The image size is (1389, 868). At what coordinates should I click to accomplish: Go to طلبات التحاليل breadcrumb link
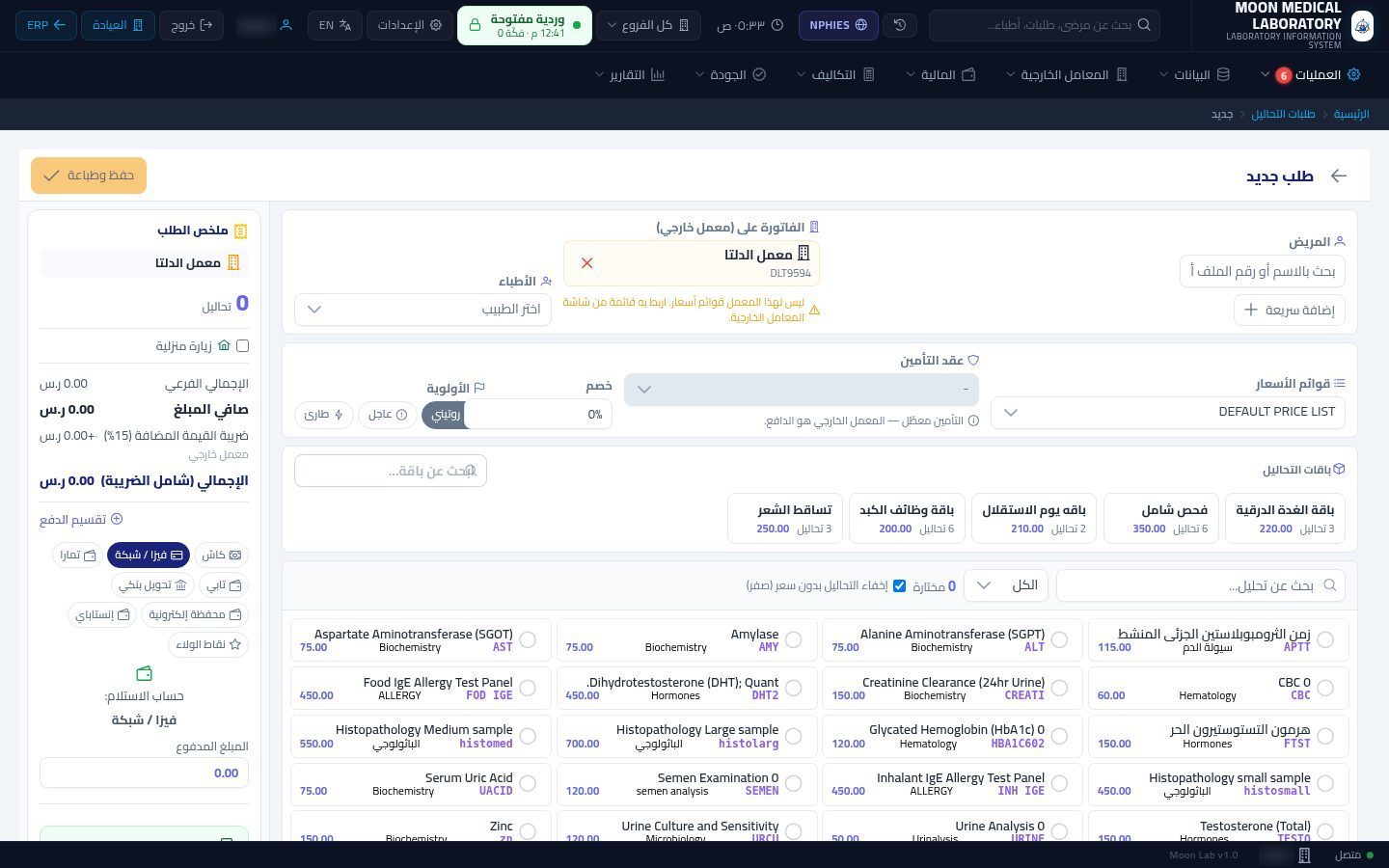(1283, 114)
